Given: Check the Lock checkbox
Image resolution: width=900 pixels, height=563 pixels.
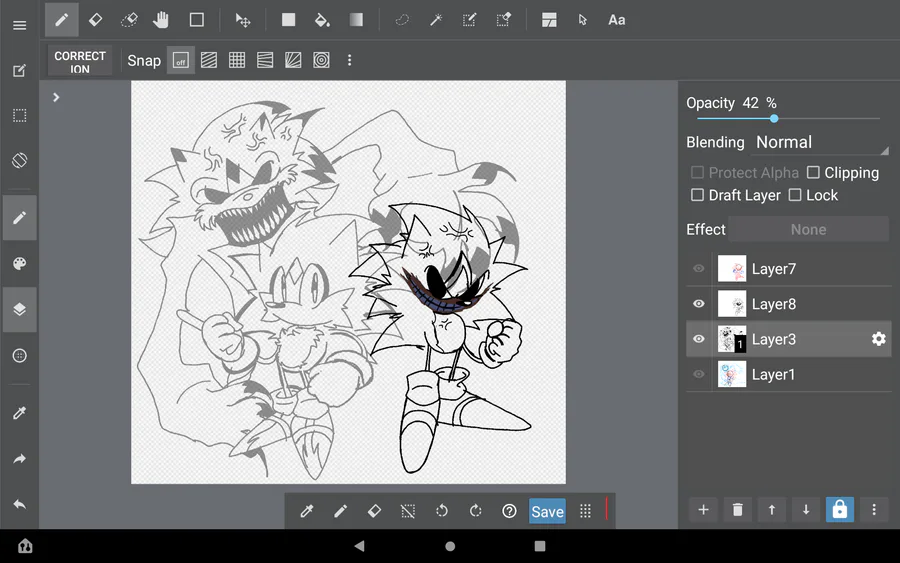Looking at the screenshot, I should point(795,195).
